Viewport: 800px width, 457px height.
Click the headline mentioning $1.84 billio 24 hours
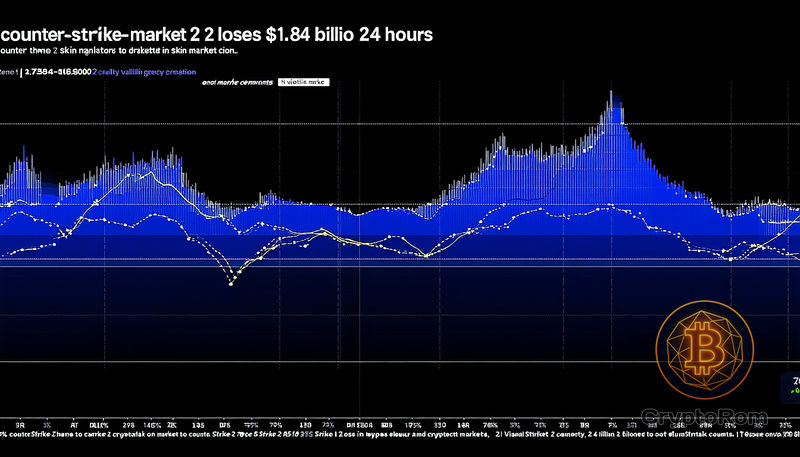coord(216,35)
